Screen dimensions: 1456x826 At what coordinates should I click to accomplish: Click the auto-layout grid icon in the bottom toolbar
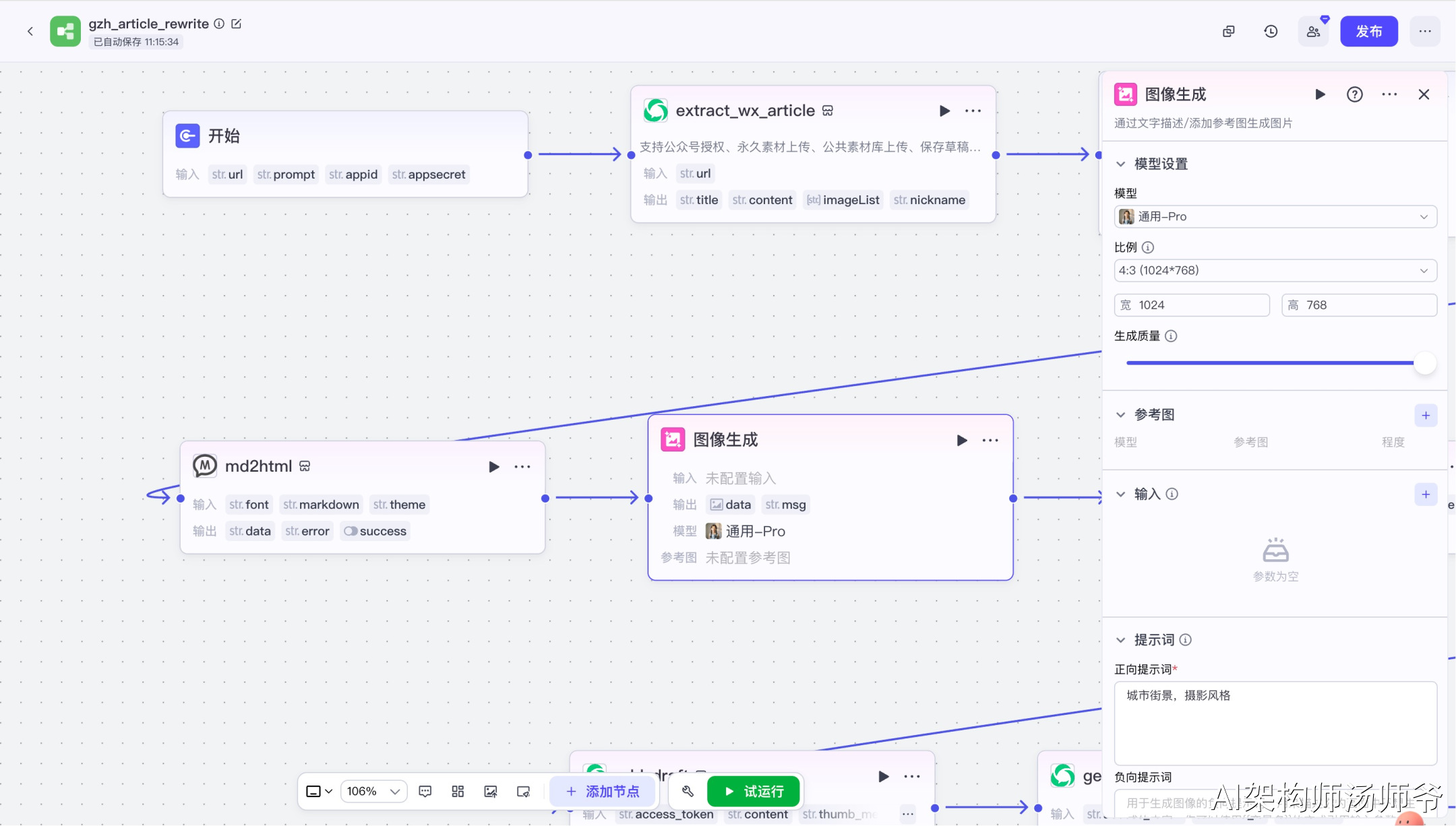tap(458, 791)
